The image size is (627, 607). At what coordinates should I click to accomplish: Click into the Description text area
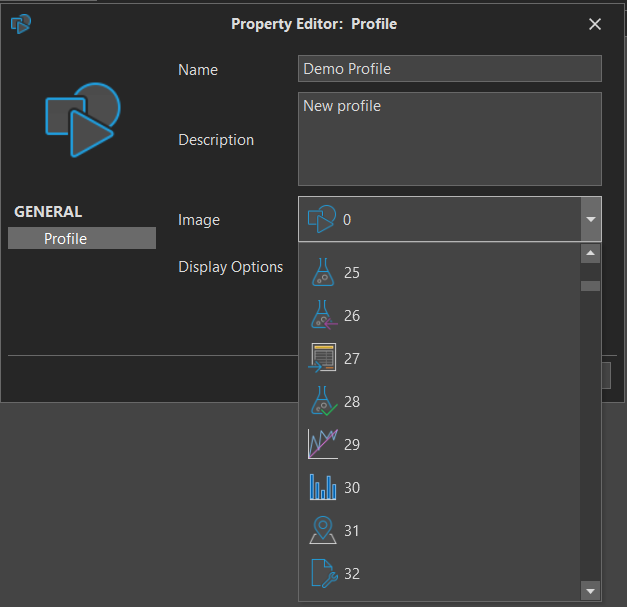tap(450, 139)
